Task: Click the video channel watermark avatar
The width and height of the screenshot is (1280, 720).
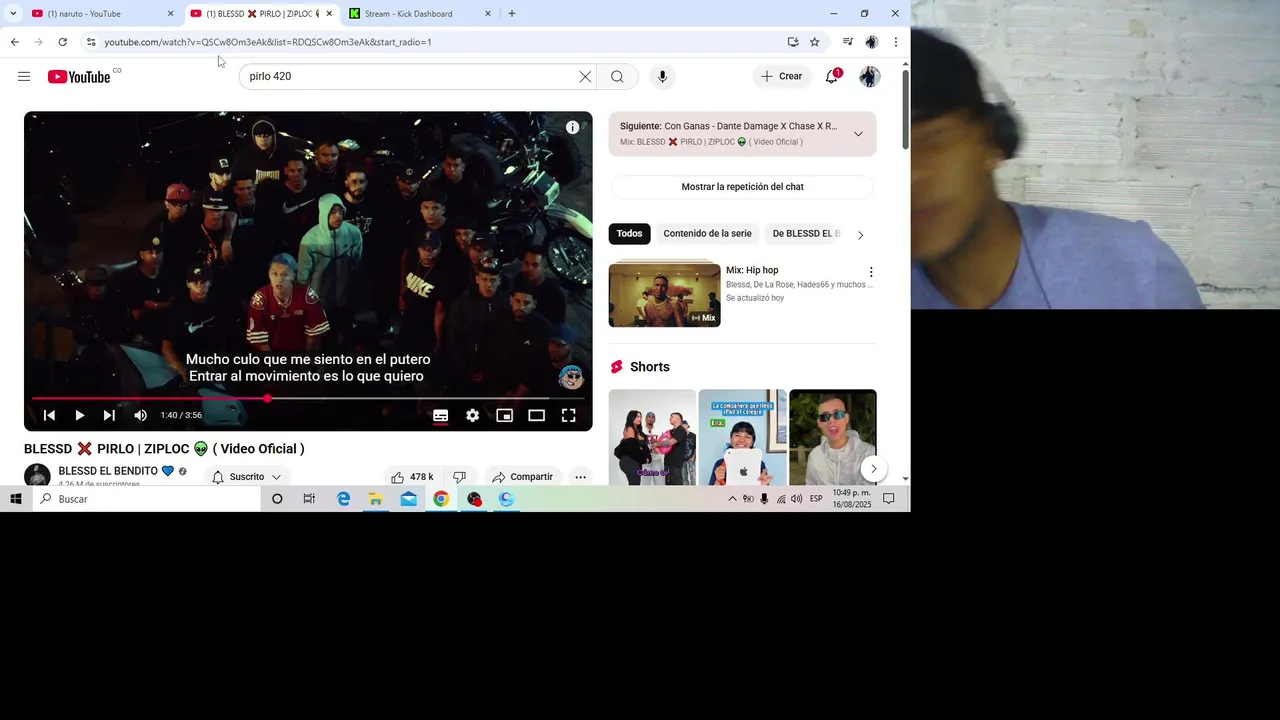Action: pos(571,377)
